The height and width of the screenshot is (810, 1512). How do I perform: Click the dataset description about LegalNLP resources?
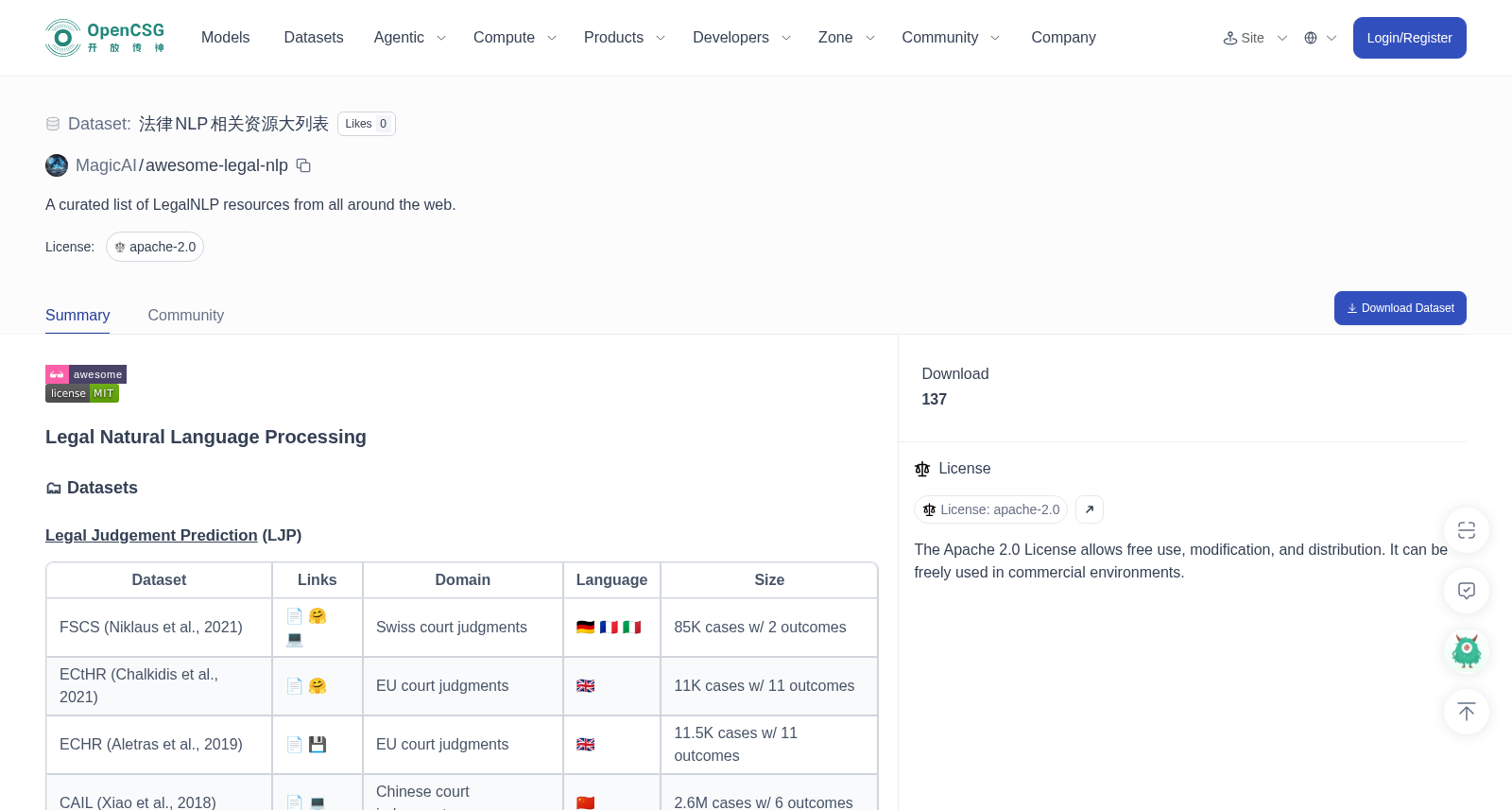[x=250, y=205]
